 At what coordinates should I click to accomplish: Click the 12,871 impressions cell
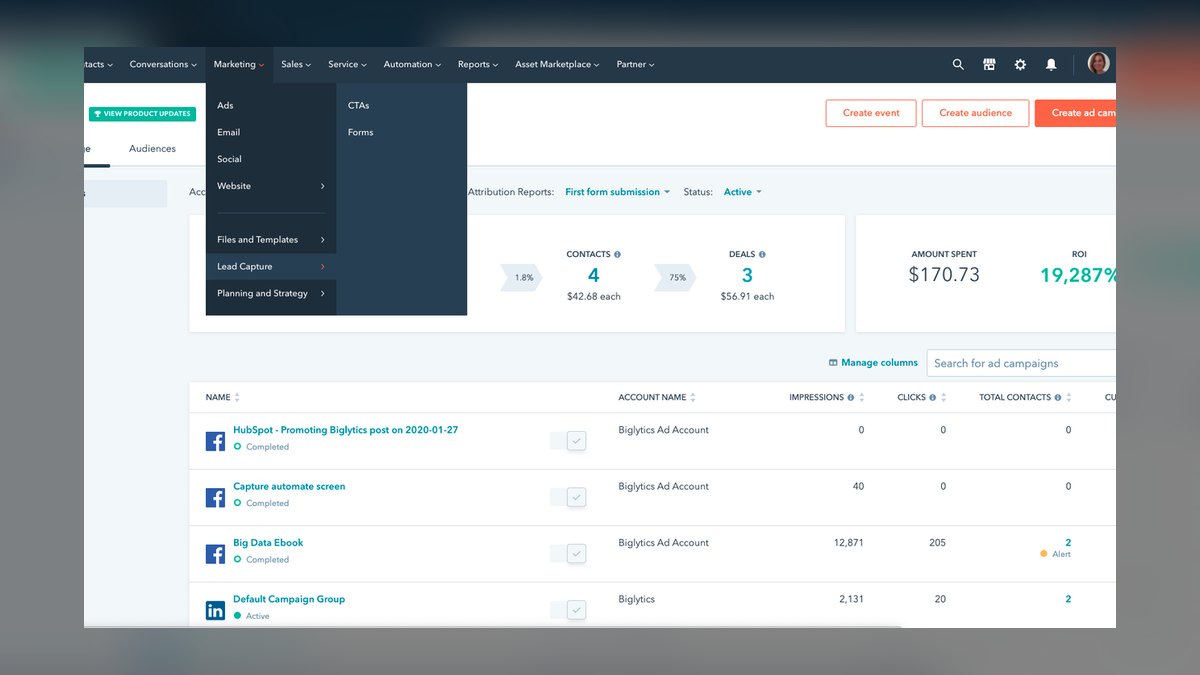click(x=848, y=543)
